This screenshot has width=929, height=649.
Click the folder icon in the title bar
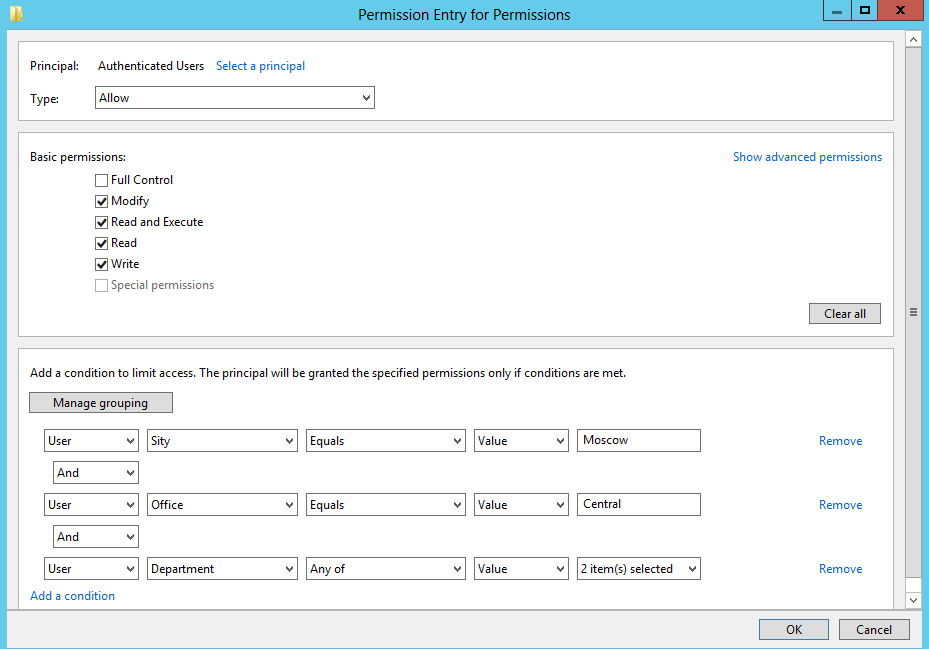pyautogui.click(x=16, y=13)
